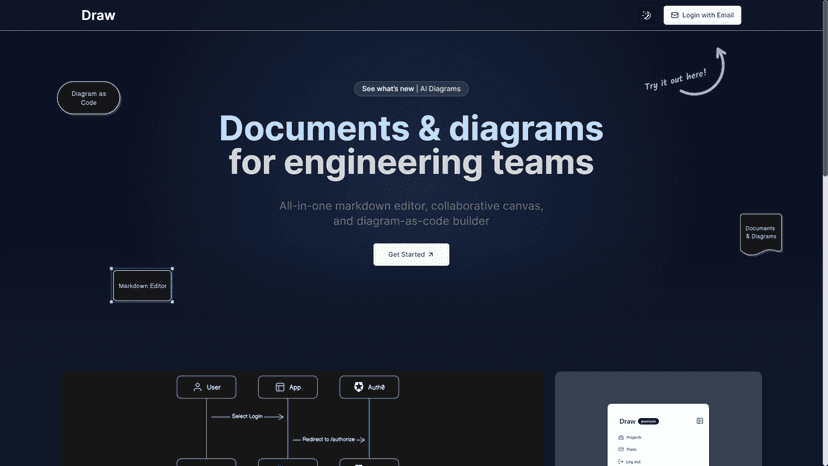Click the Redirect to /authorize arrow label

(x=328, y=440)
